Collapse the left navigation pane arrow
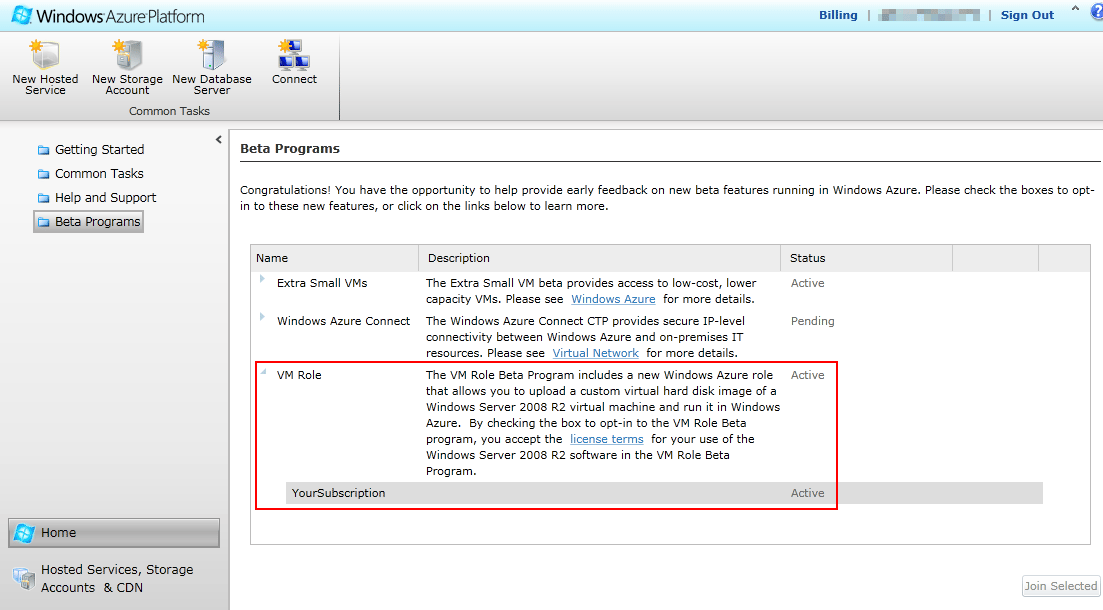1103x610 pixels. coord(219,139)
